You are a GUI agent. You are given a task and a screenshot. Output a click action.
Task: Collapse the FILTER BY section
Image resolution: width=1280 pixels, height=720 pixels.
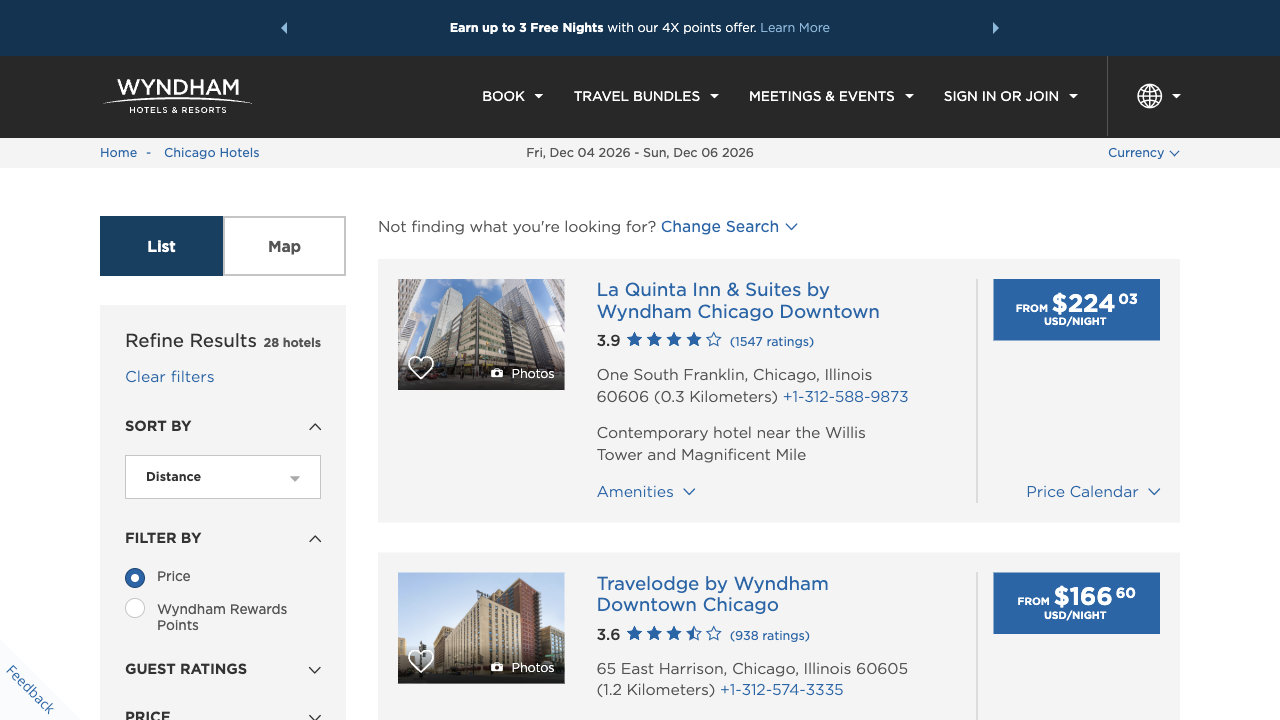(315, 539)
